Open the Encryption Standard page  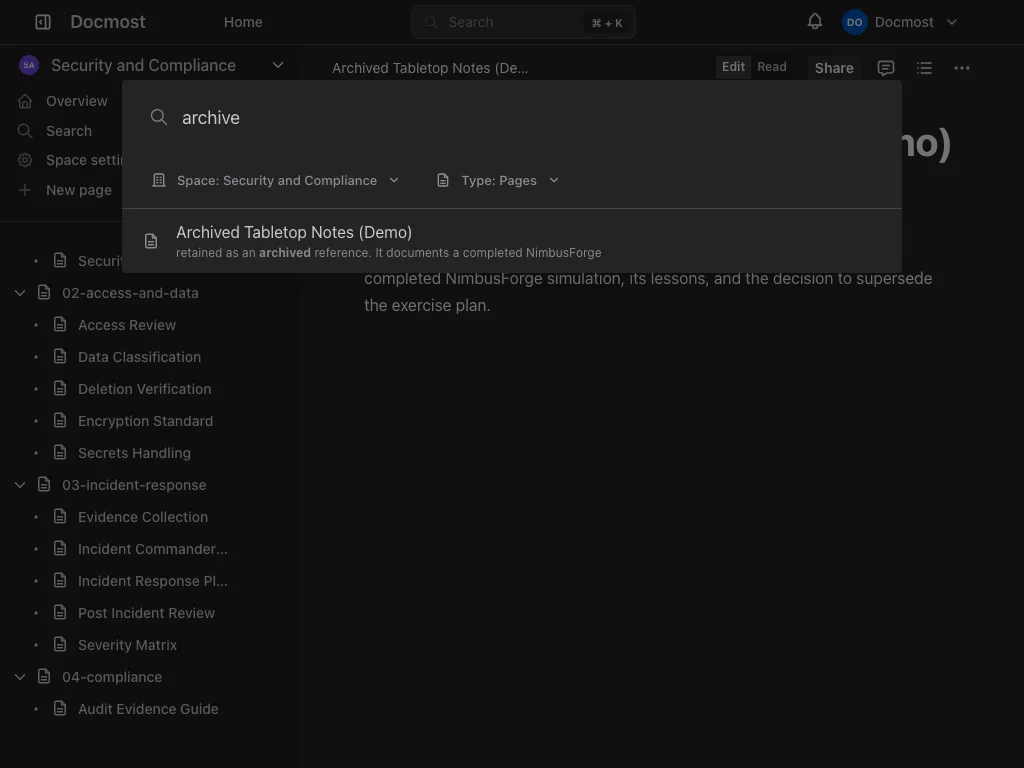145,421
